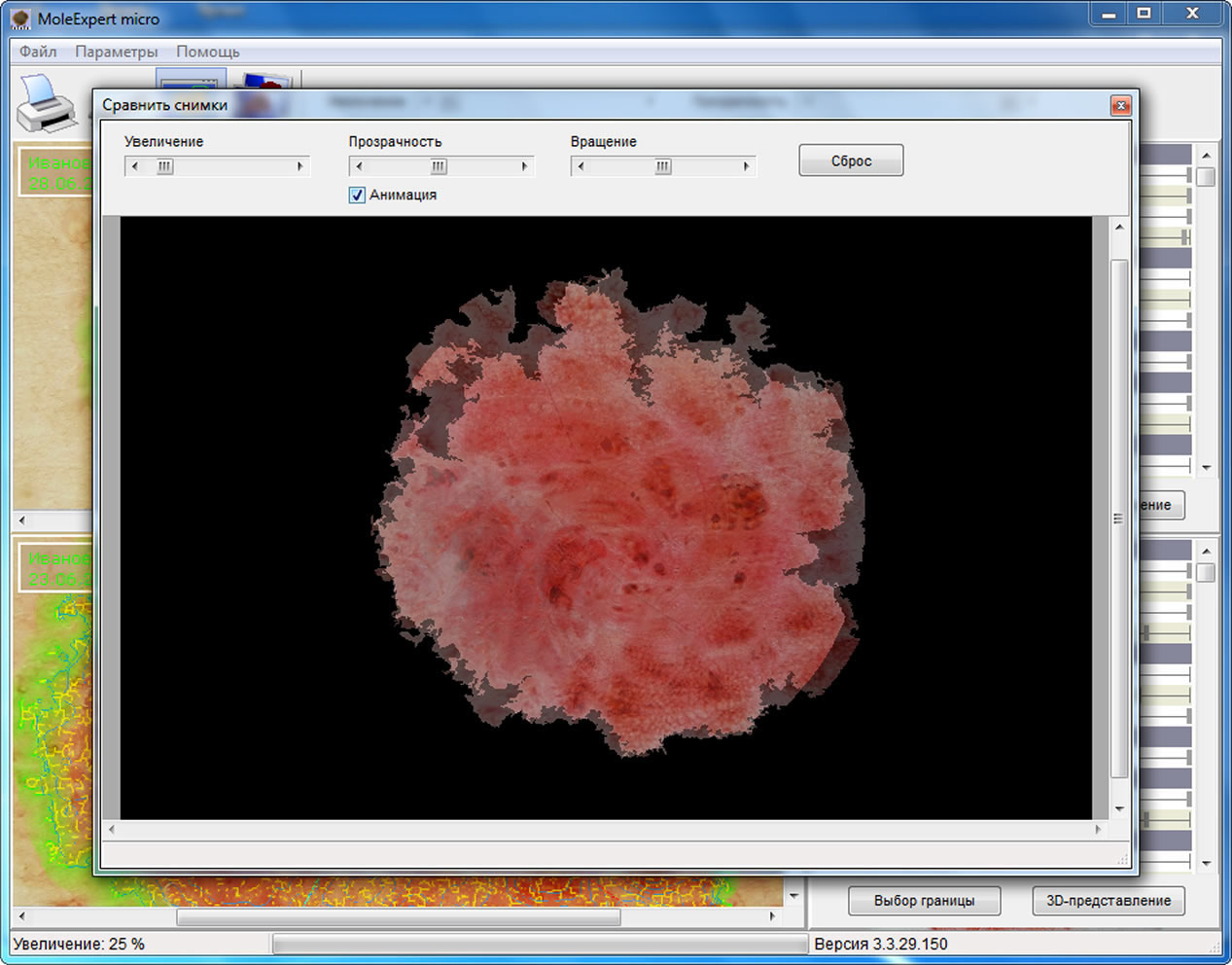This screenshot has height=965, width=1232.
Task: Click the lower image pane's horizontal scrollbar thumb
Action: coord(399,916)
